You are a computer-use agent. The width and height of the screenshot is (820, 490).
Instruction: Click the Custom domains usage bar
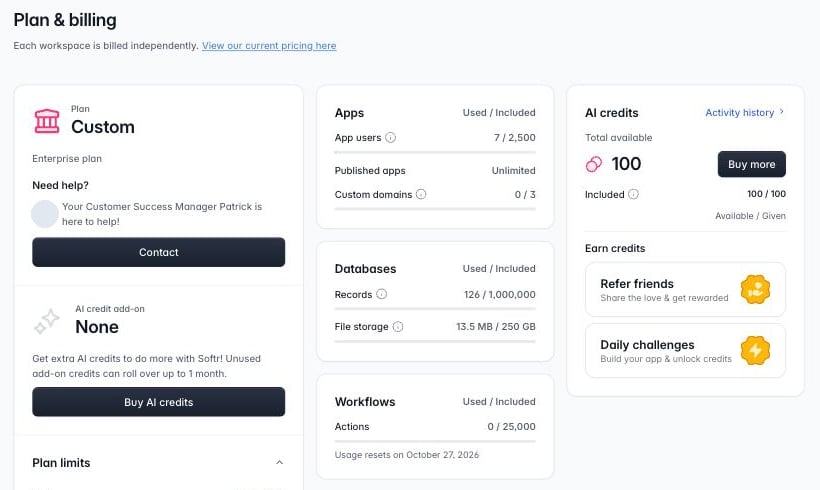[435, 209]
